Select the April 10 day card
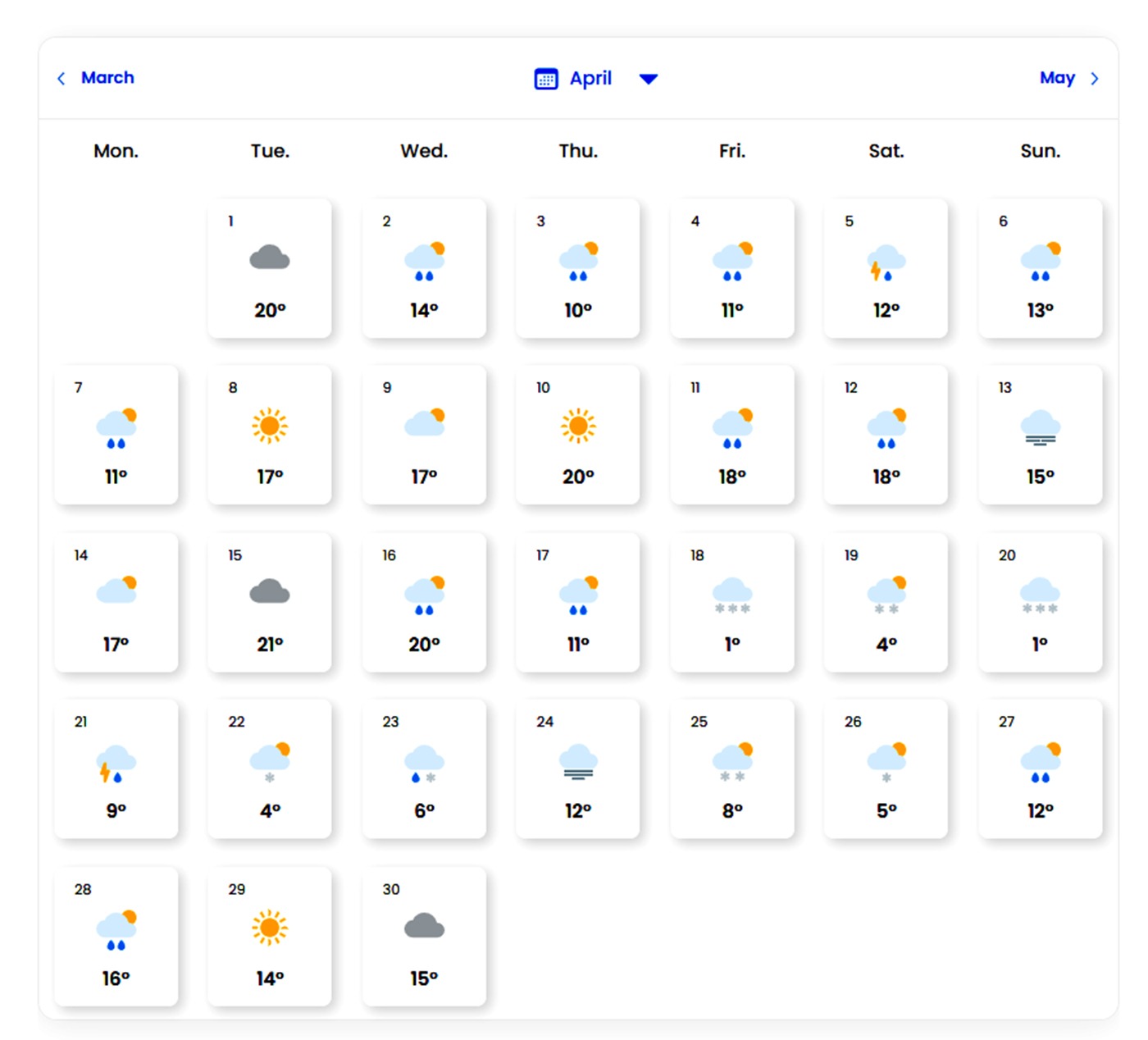The image size is (1148, 1040). click(x=577, y=435)
